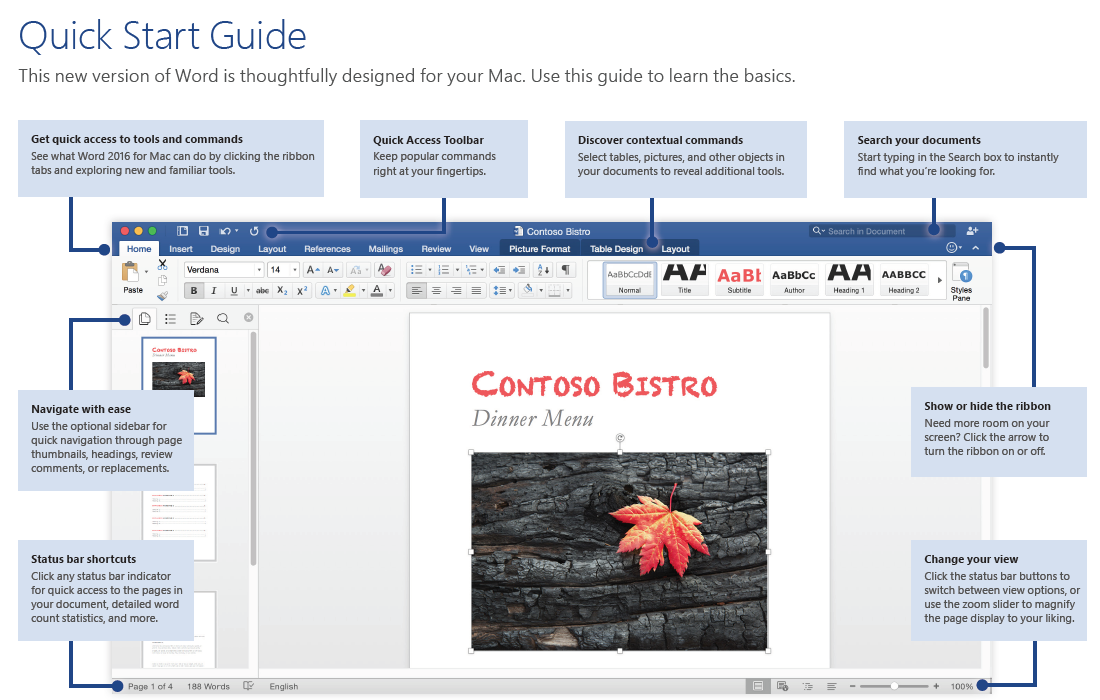The image size is (1100, 700).
Task: Click the Format Painter brush icon
Action: 162,296
